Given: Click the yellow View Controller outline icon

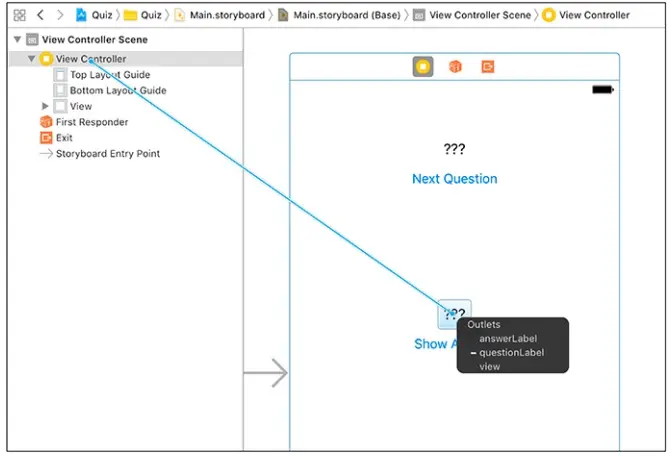Looking at the screenshot, I should [46, 59].
